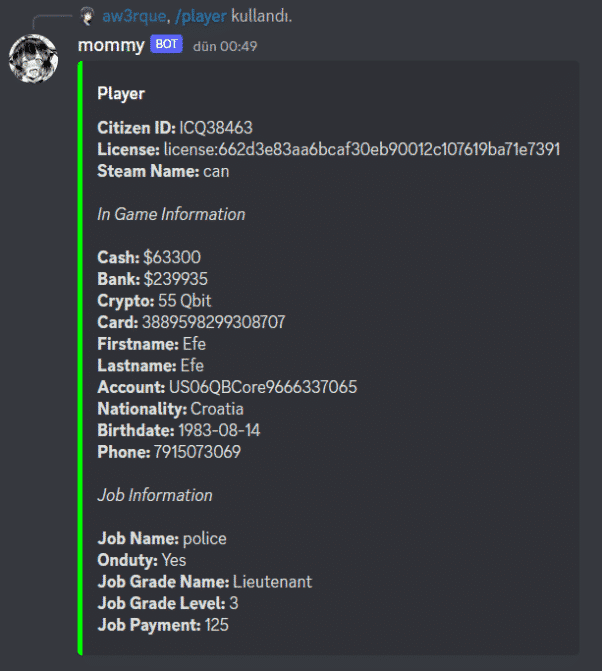
Task: Click the small aw3rque reply avatar
Action: pyautogui.click(x=88, y=16)
